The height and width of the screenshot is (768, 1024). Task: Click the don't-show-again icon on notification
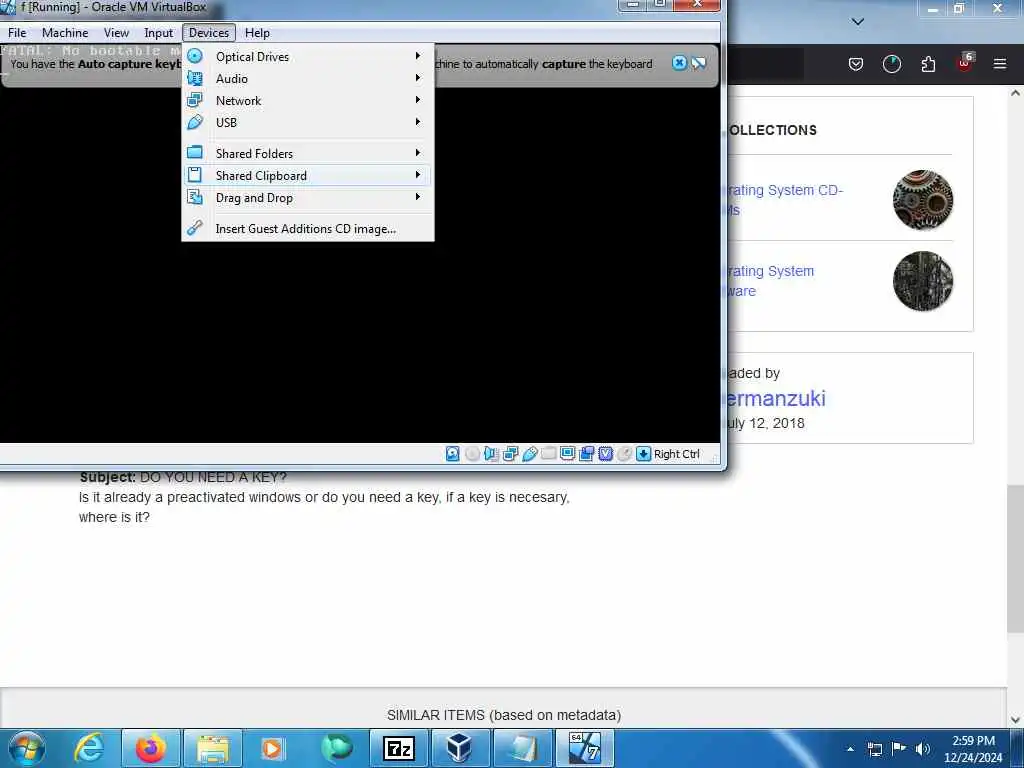coord(699,63)
